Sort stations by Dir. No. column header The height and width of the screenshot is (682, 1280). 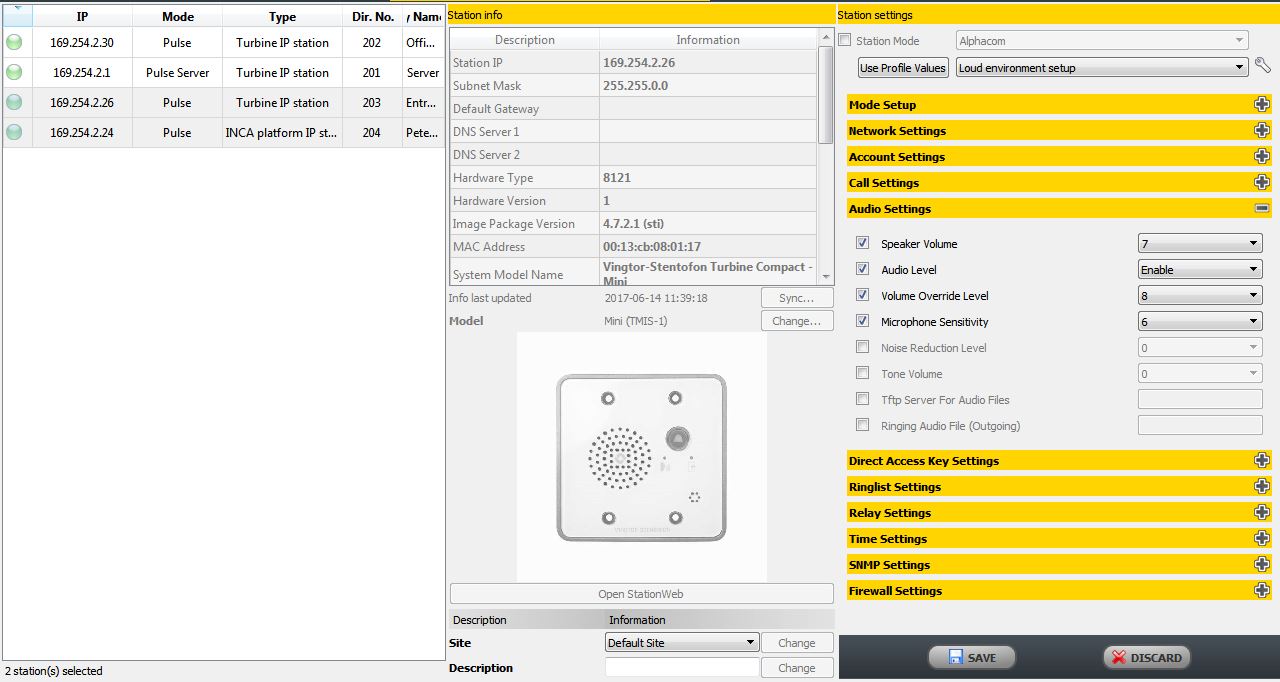372,16
